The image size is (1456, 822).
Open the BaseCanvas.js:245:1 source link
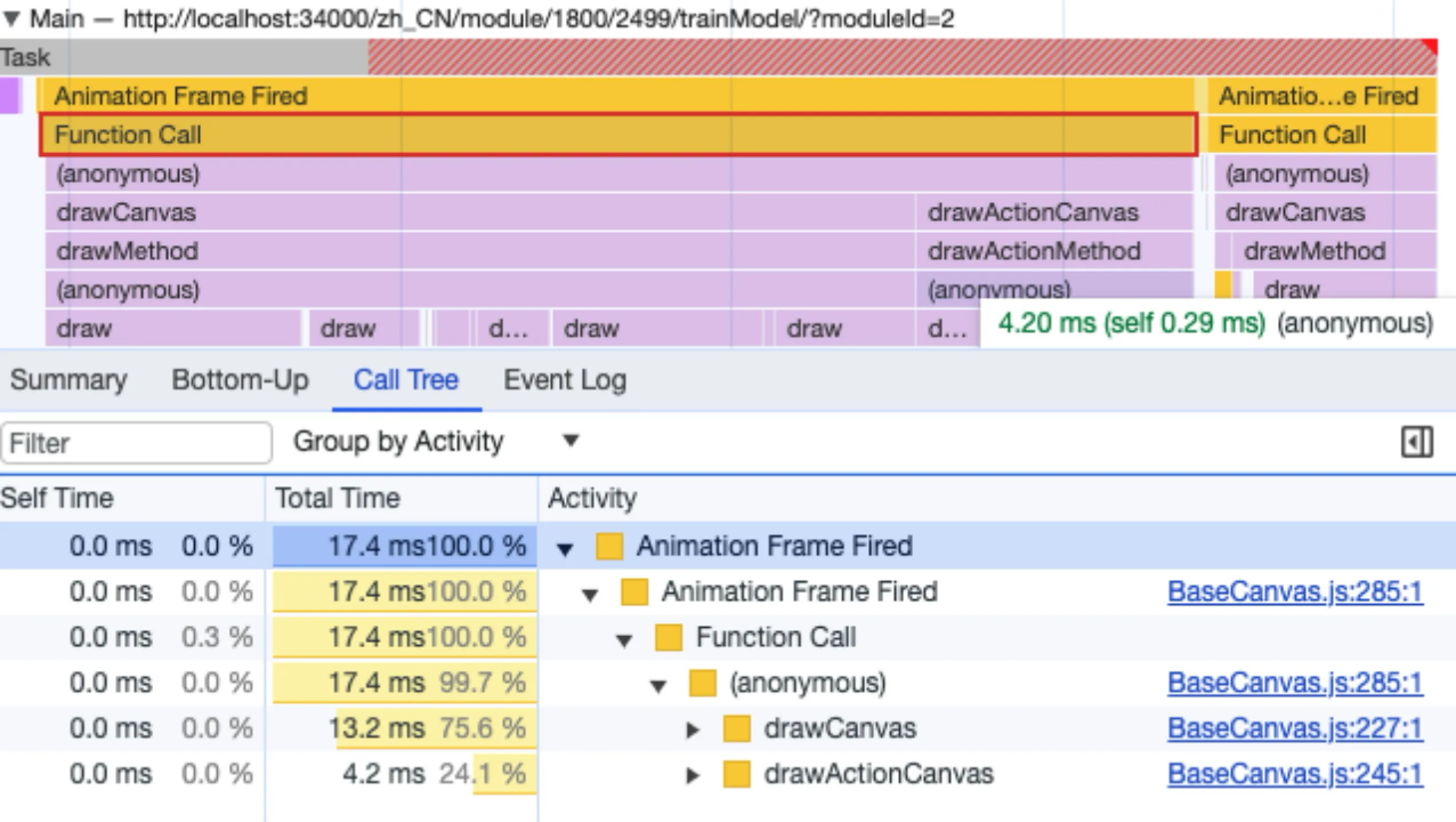(1295, 774)
